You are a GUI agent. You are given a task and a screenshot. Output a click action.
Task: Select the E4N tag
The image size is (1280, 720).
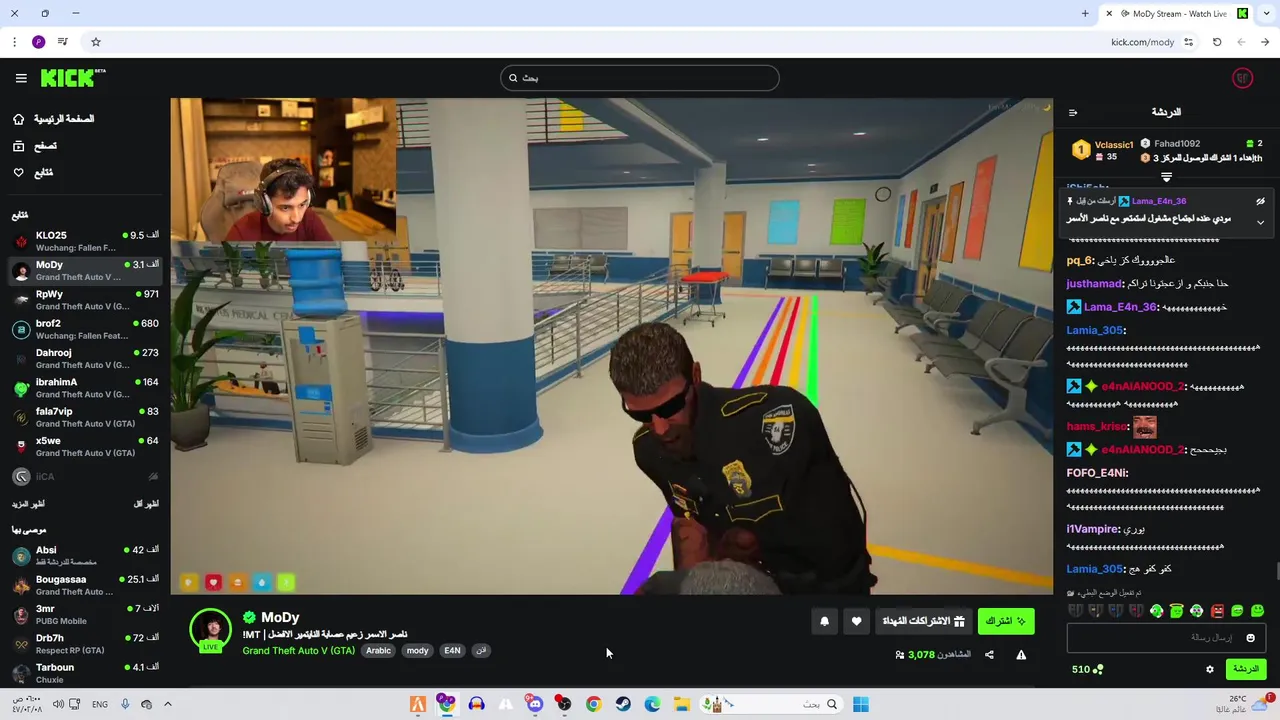pos(452,651)
